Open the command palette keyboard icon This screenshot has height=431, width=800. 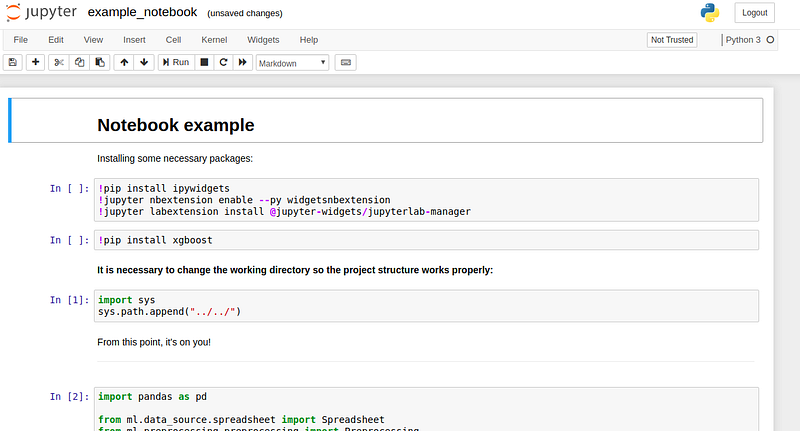point(346,62)
